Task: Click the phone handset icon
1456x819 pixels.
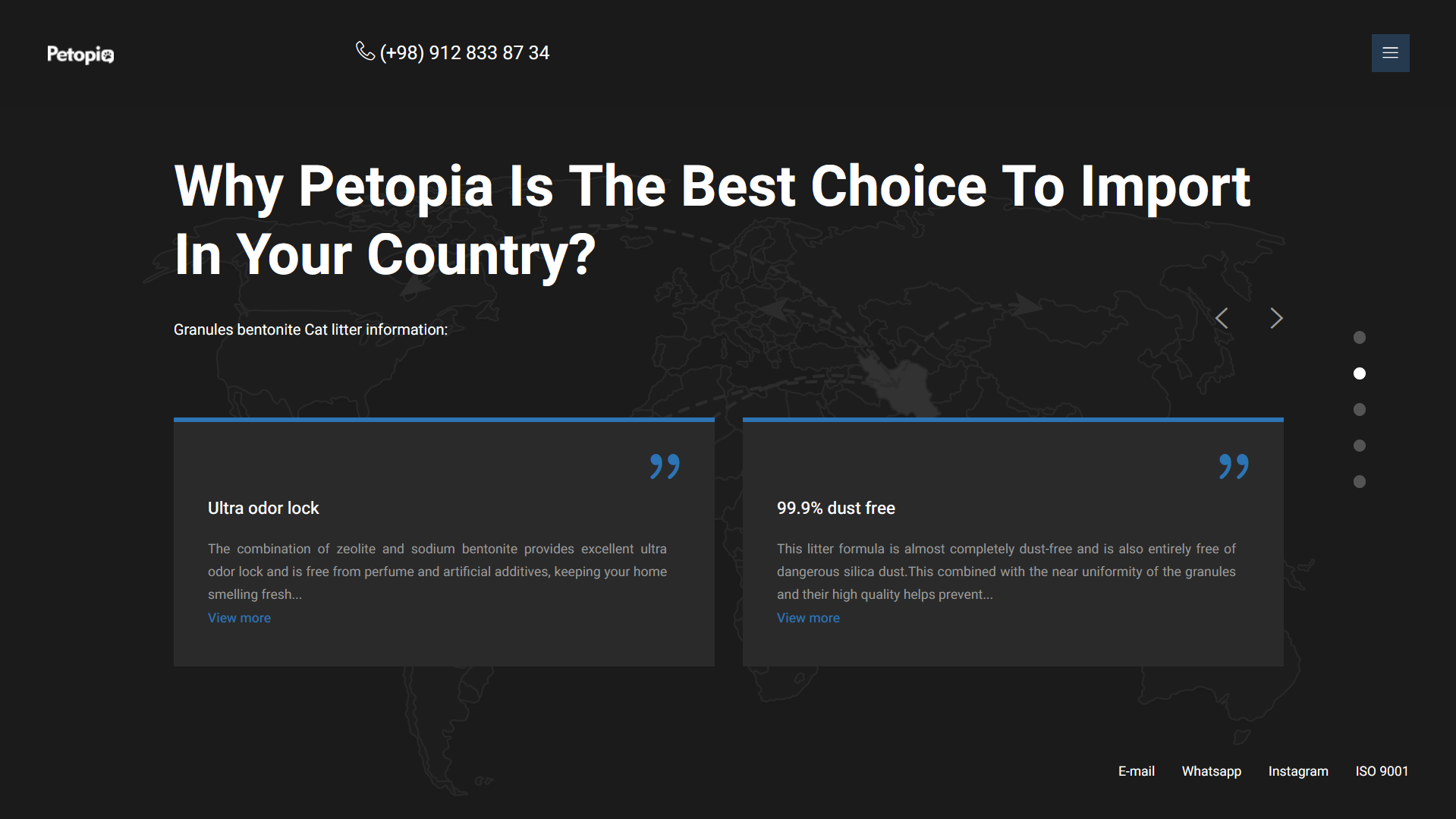Action: 365,51
